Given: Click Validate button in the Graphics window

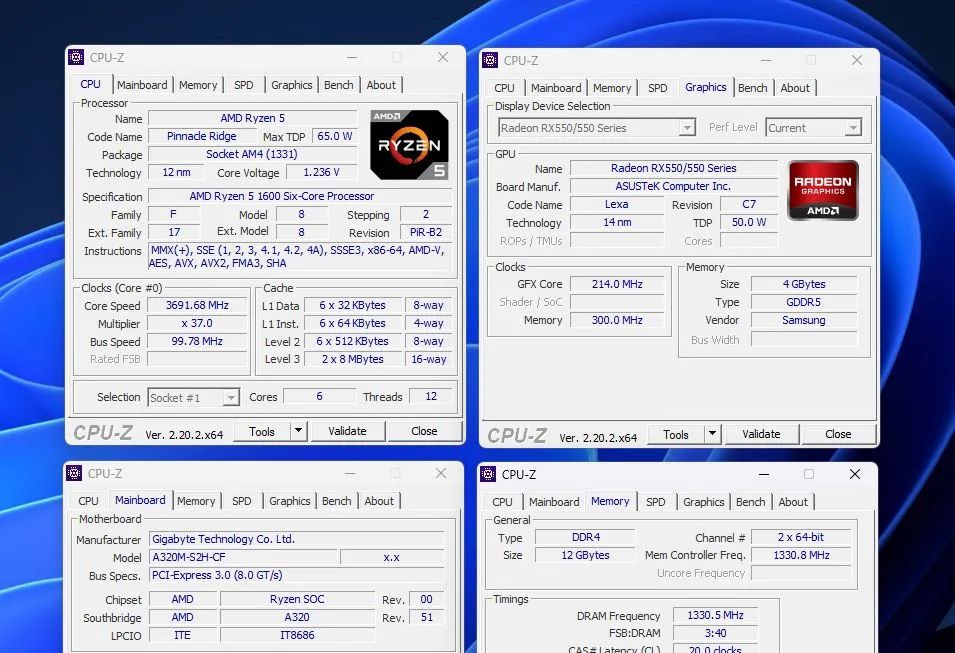Looking at the screenshot, I should pyautogui.click(x=761, y=434).
